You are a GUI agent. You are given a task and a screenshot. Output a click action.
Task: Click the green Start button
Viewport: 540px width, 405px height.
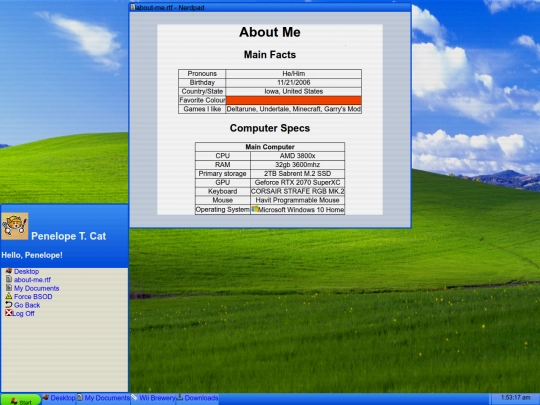tap(21, 400)
